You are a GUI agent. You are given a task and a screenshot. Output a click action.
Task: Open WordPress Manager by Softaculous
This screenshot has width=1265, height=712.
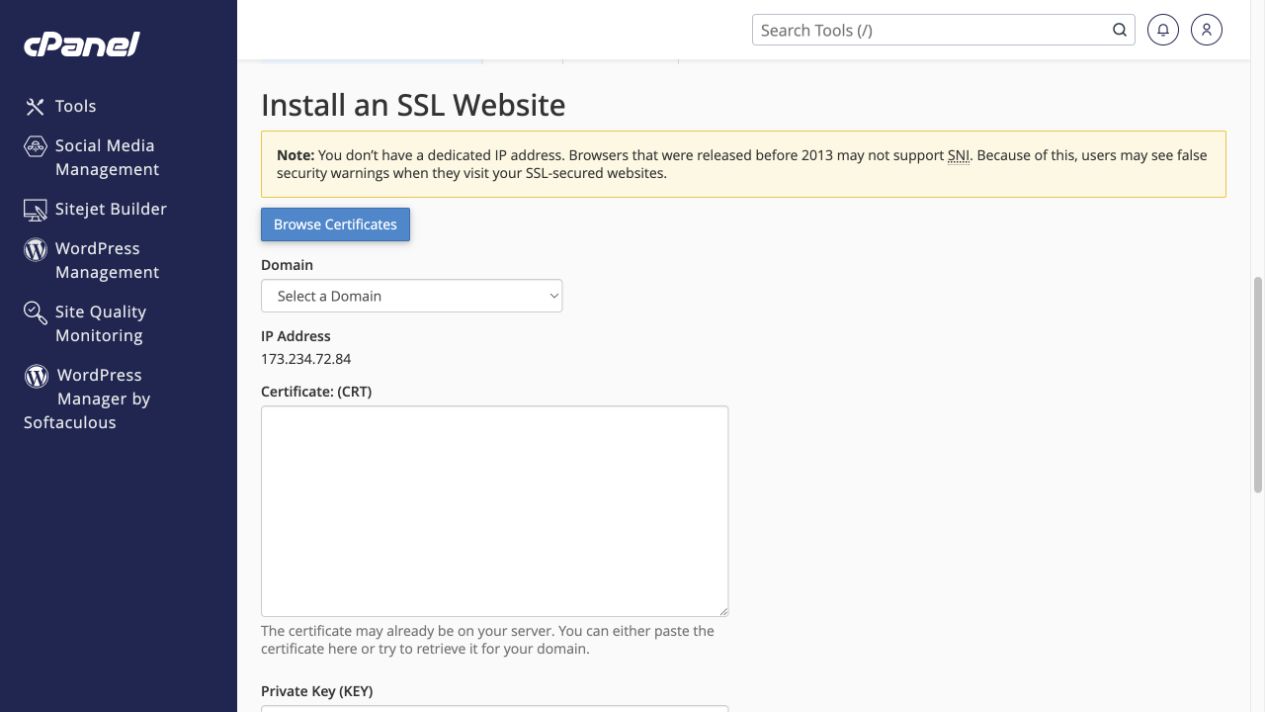click(x=88, y=399)
